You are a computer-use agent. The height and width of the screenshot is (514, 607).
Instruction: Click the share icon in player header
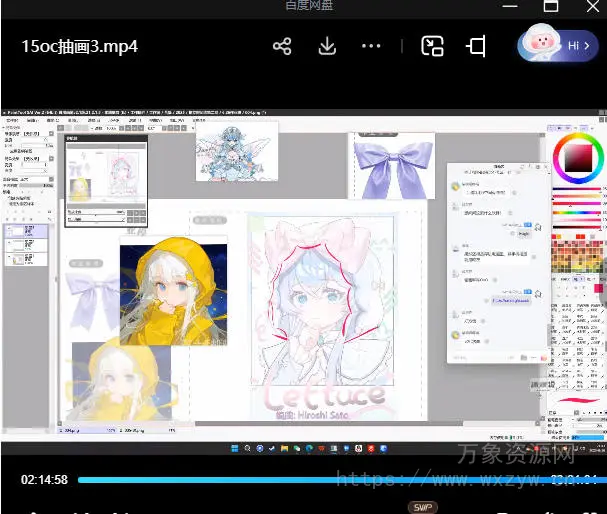click(x=282, y=46)
